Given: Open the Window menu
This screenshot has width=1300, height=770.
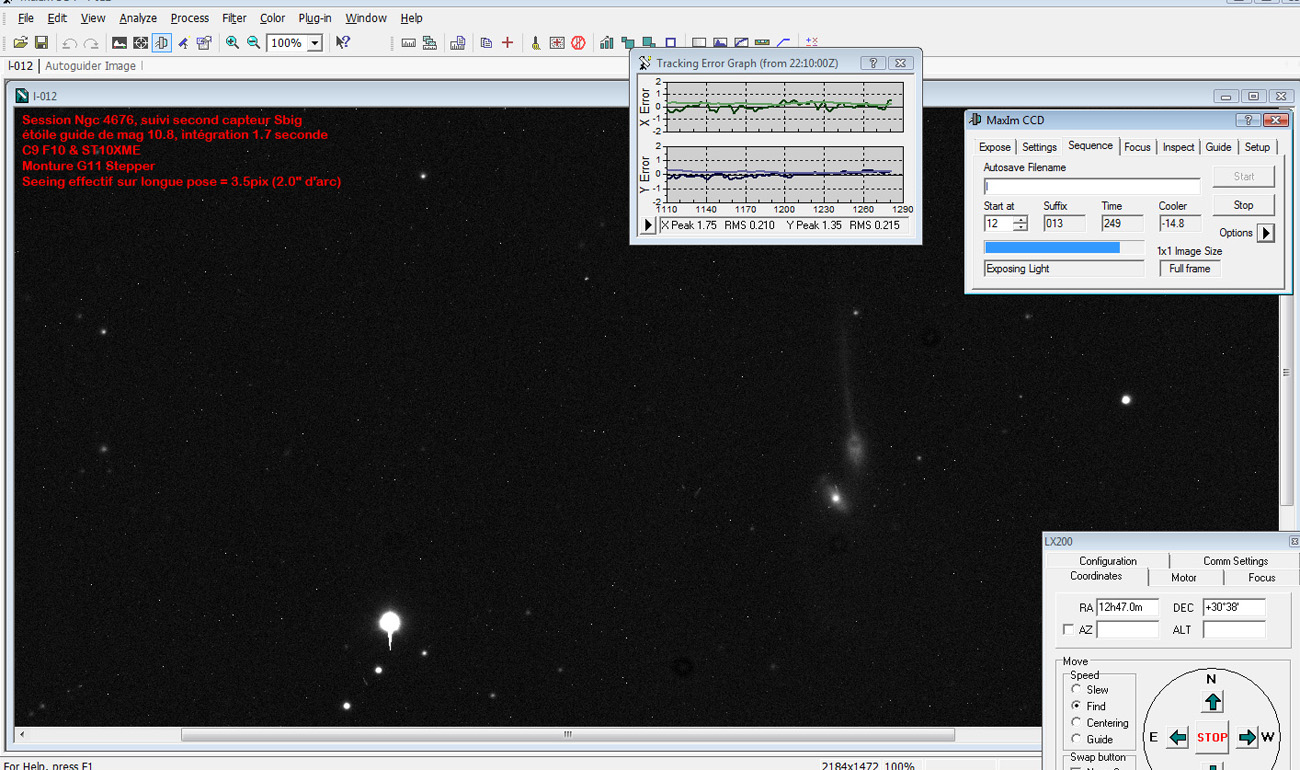Looking at the screenshot, I should (366, 18).
